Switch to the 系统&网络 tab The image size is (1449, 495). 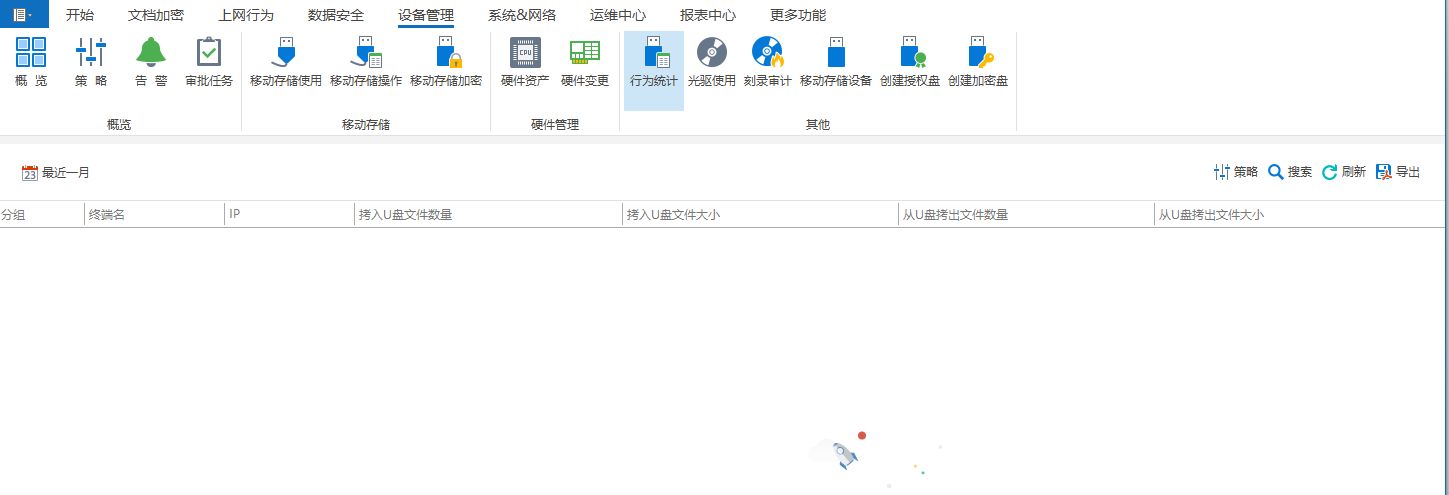522,15
